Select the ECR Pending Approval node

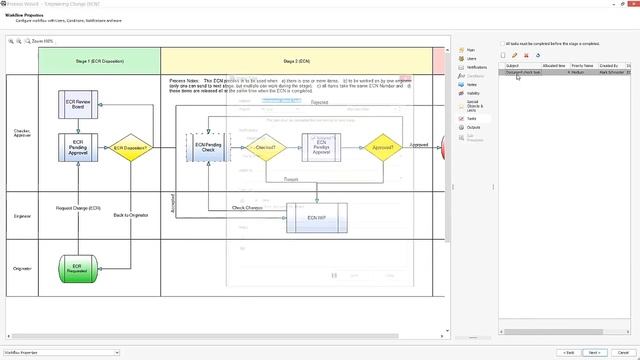[78, 147]
